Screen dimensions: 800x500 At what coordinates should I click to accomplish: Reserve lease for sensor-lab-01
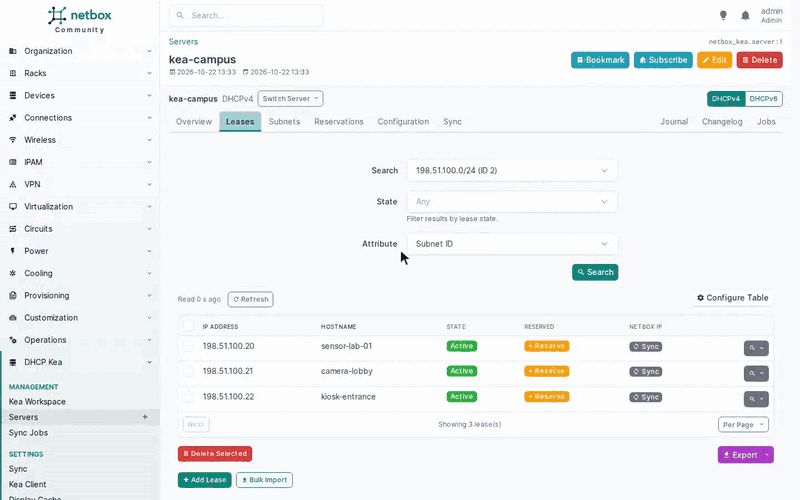click(546, 346)
